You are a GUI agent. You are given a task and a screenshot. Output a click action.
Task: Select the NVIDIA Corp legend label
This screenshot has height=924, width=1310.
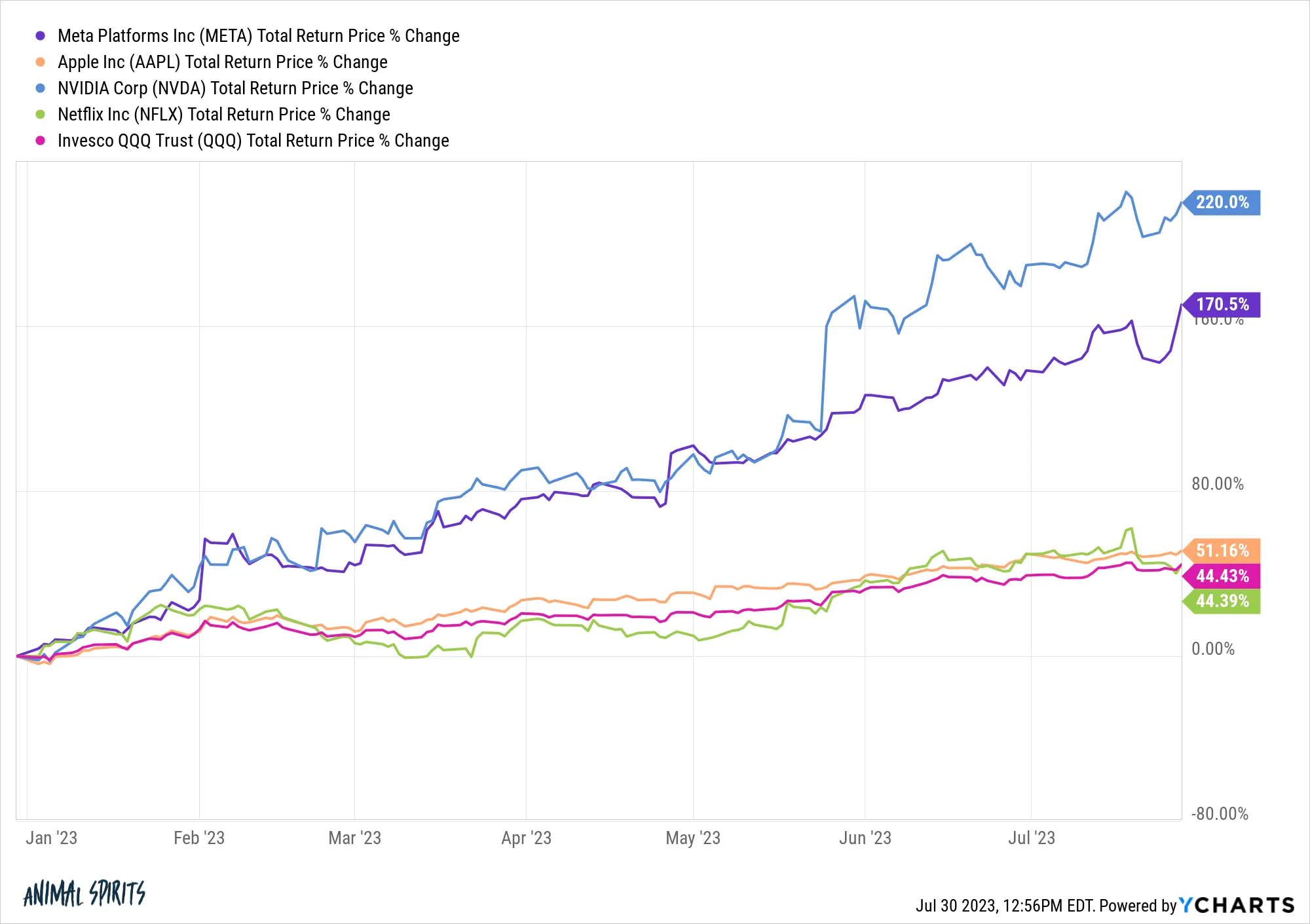click(235, 88)
